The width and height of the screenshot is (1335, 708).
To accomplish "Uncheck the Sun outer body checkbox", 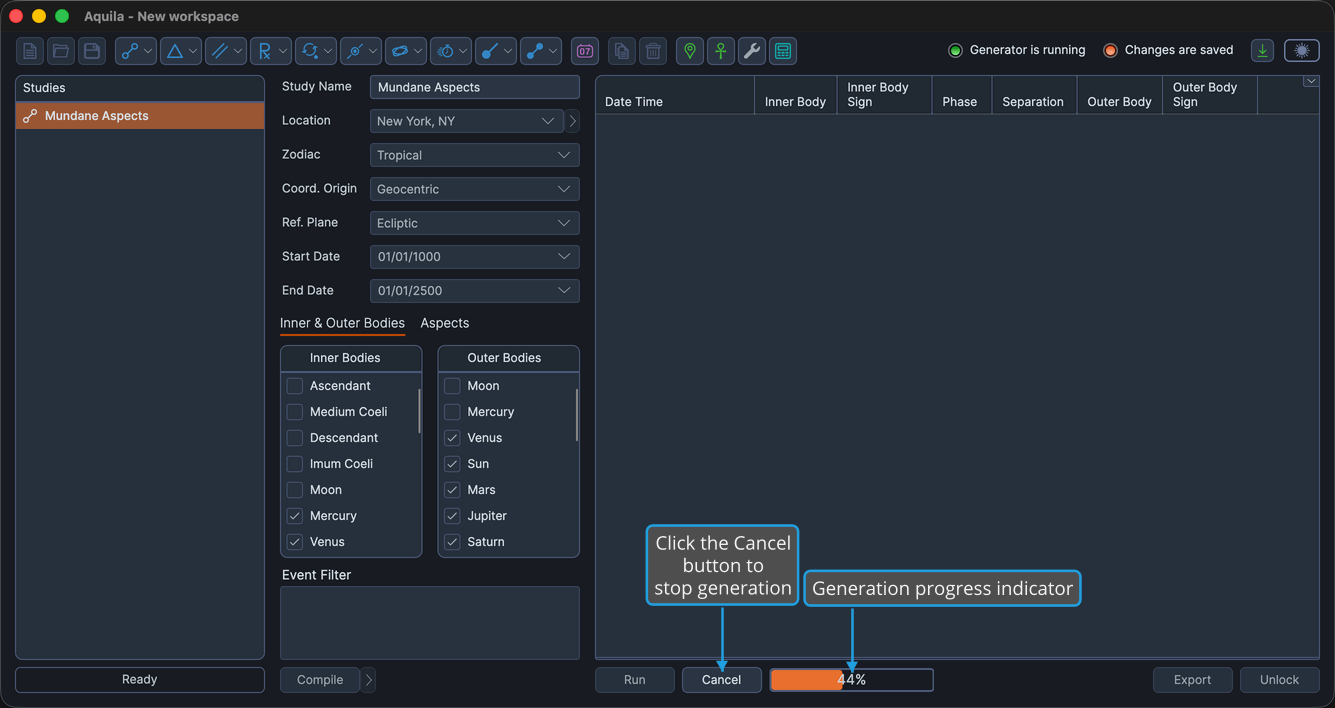I will (x=452, y=464).
